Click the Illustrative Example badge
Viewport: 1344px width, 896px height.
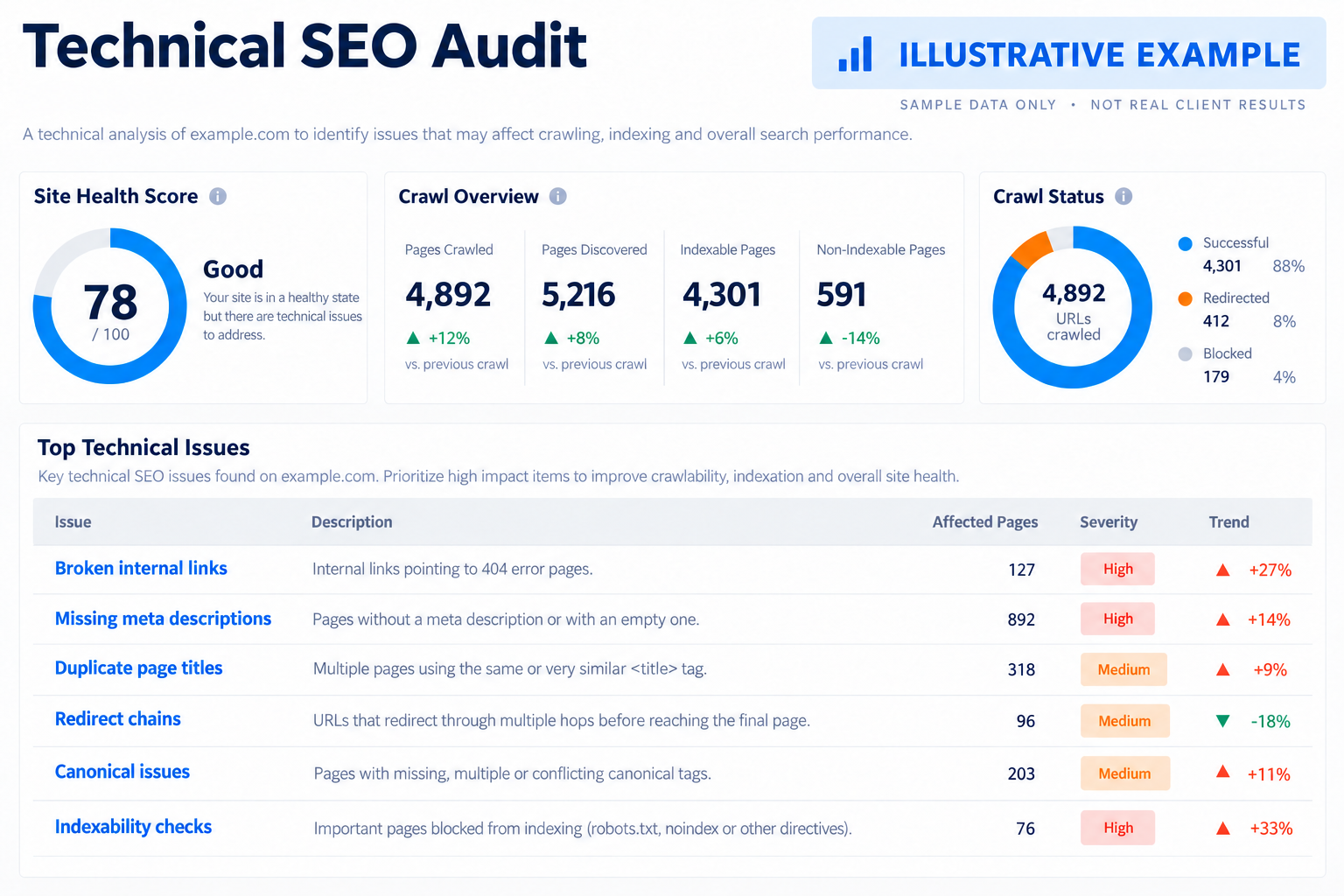(1068, 53)
